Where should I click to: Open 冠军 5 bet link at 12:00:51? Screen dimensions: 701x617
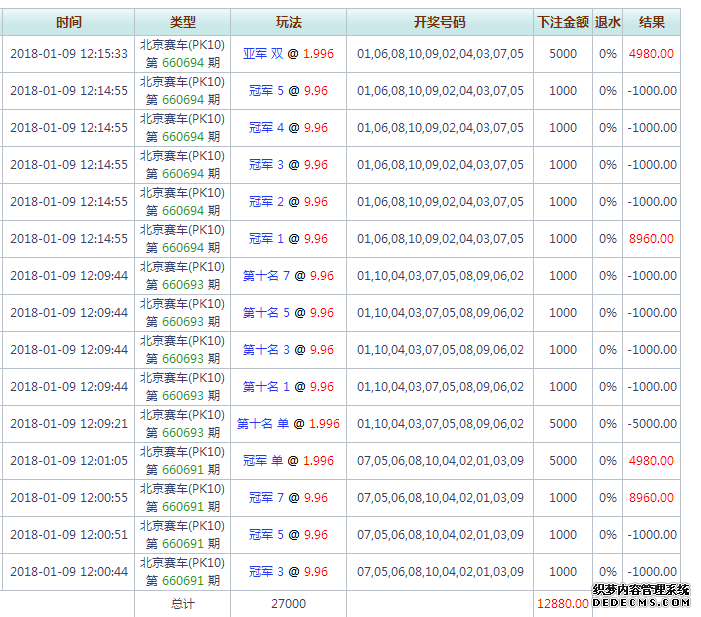[288, 535]
